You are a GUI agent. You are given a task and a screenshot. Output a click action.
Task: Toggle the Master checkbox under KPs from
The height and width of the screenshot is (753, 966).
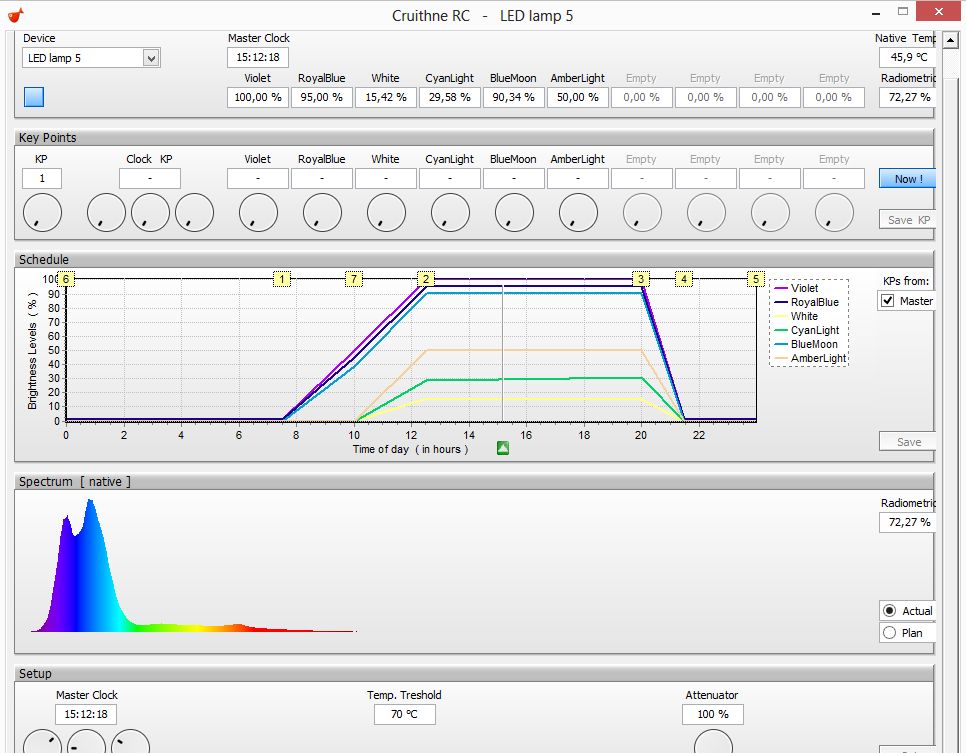[887, 301]
